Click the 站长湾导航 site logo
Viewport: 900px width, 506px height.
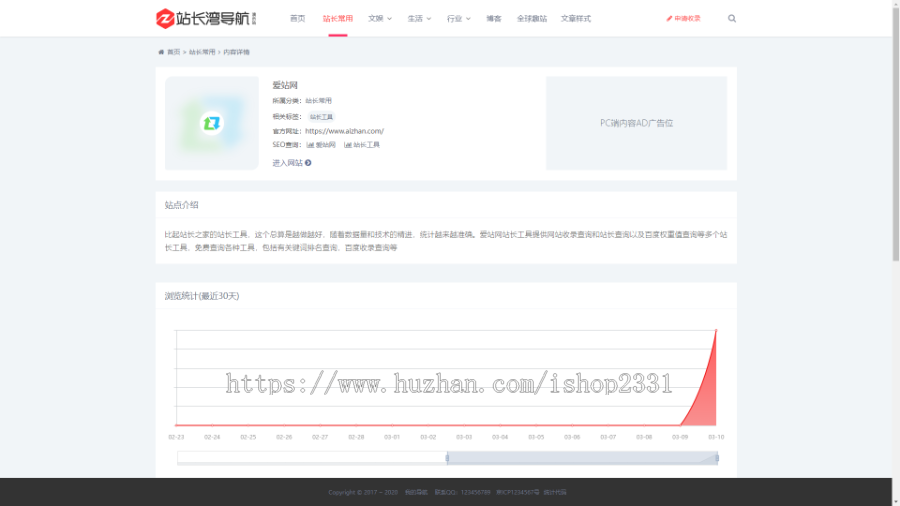[x=206, y=18]
